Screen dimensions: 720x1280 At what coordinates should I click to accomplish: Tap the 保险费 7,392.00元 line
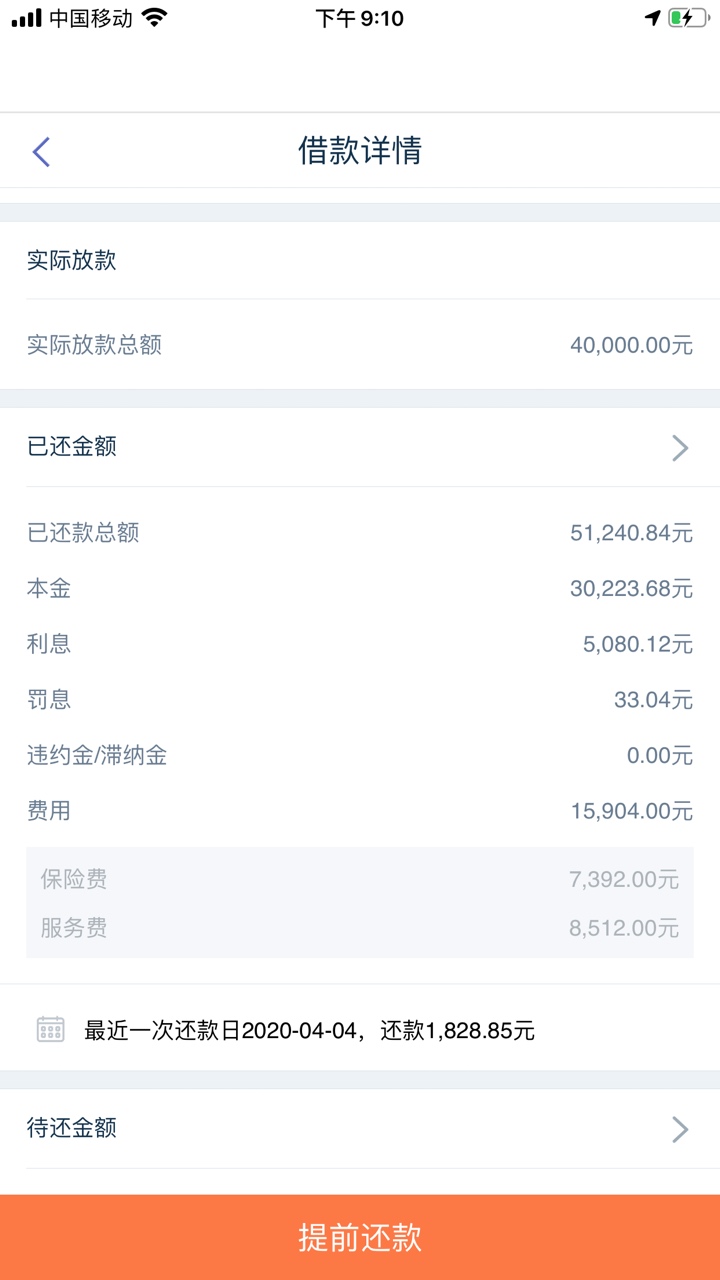pos(360,879)
